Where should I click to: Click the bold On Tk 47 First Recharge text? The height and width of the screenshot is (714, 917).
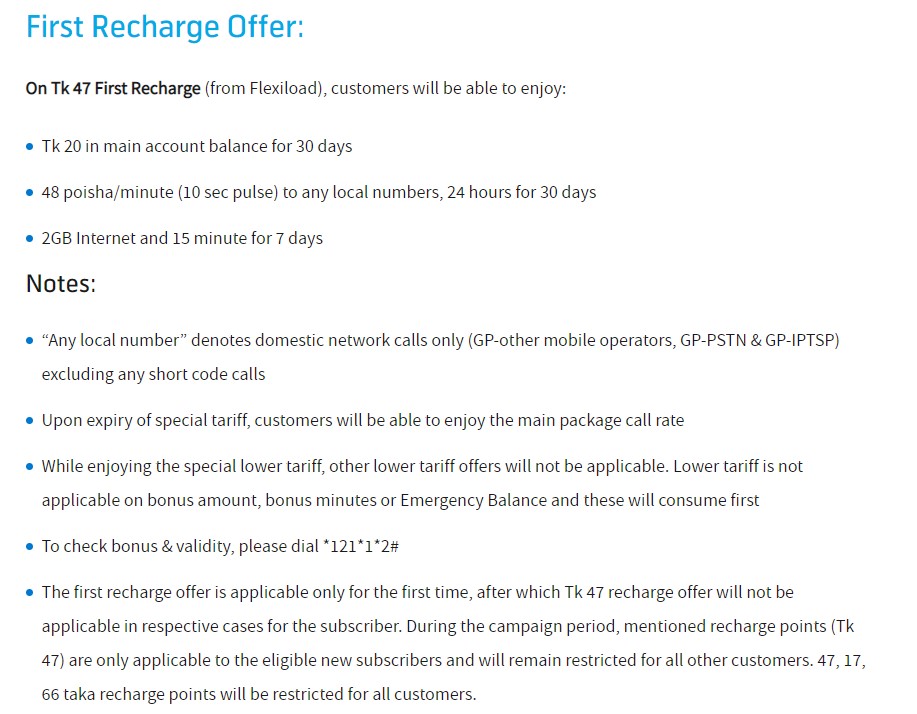click(x=113, y=88)
